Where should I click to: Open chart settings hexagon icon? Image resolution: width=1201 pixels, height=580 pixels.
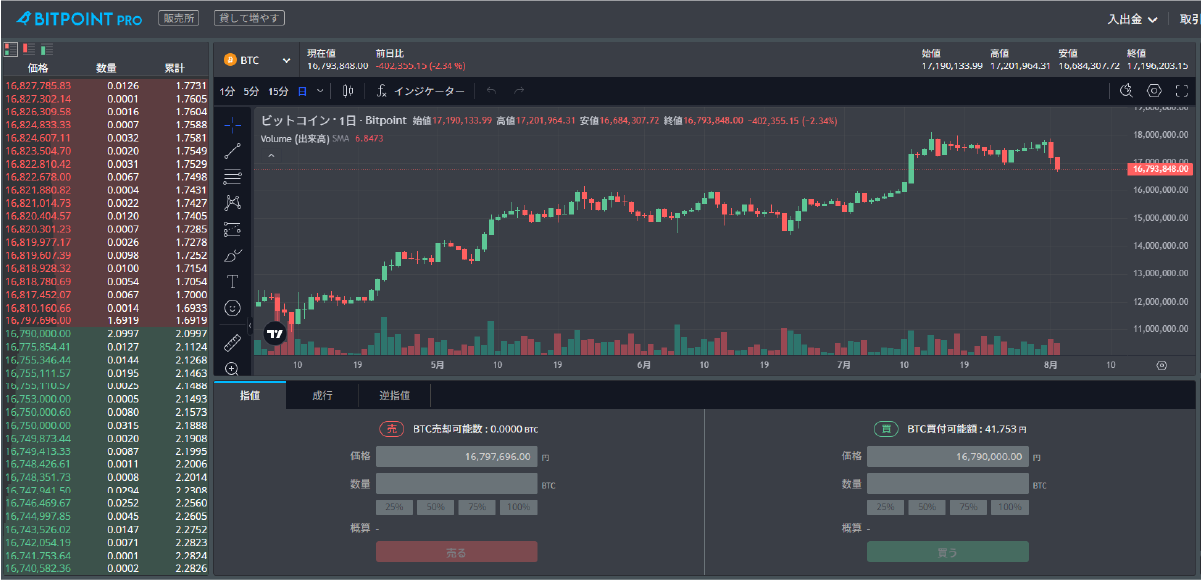click(1154, 91)
